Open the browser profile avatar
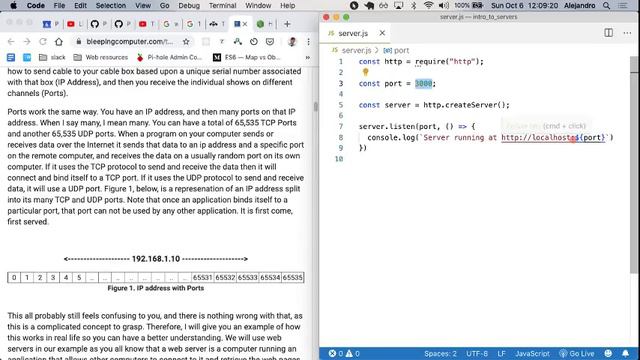 292,41
